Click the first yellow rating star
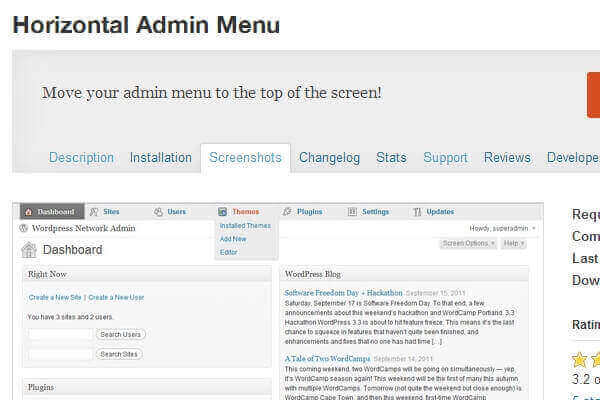The image size is (600, 400). point(579,360)
